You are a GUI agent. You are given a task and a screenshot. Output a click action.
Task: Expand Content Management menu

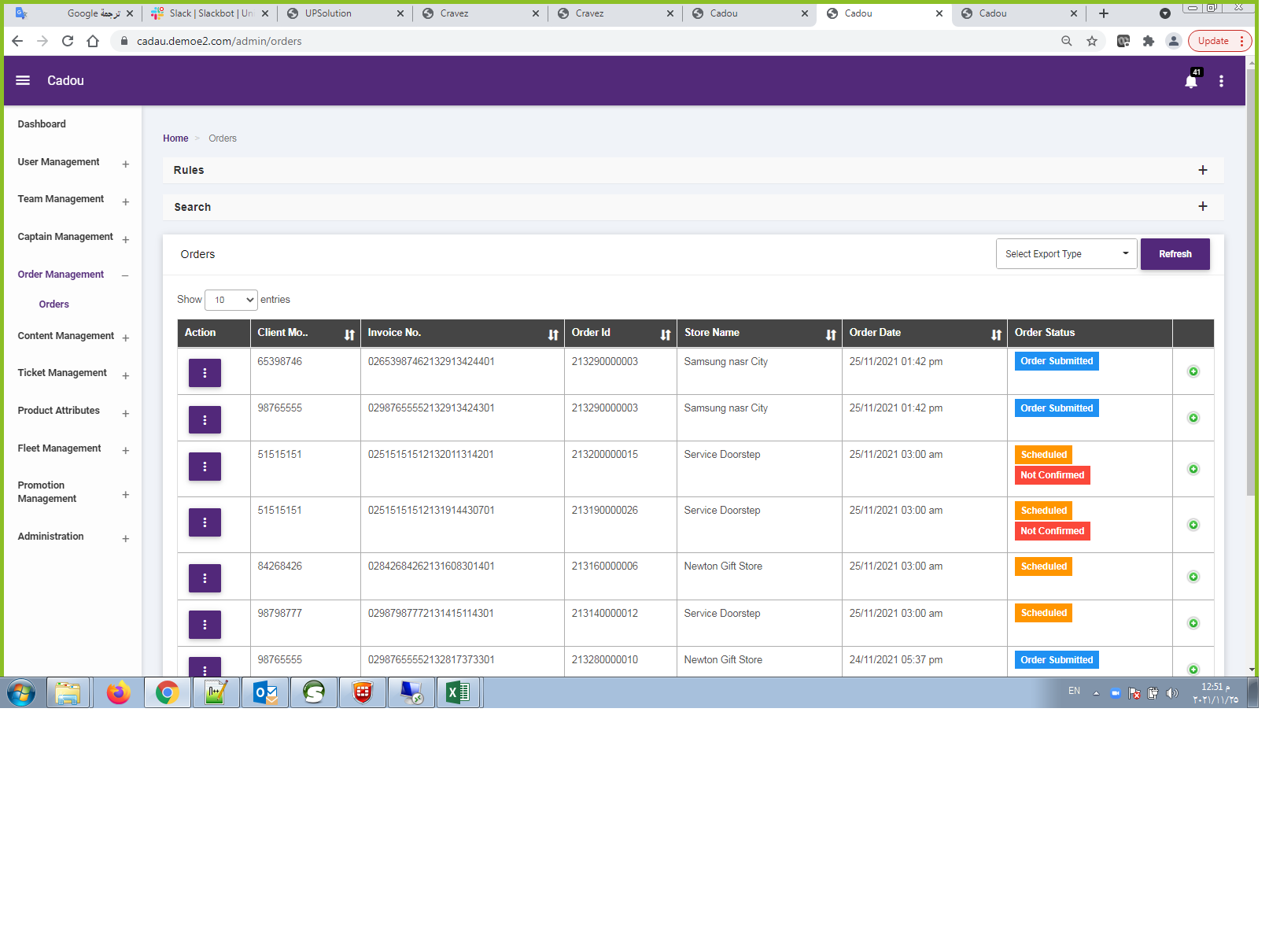(x=127, y=340)
